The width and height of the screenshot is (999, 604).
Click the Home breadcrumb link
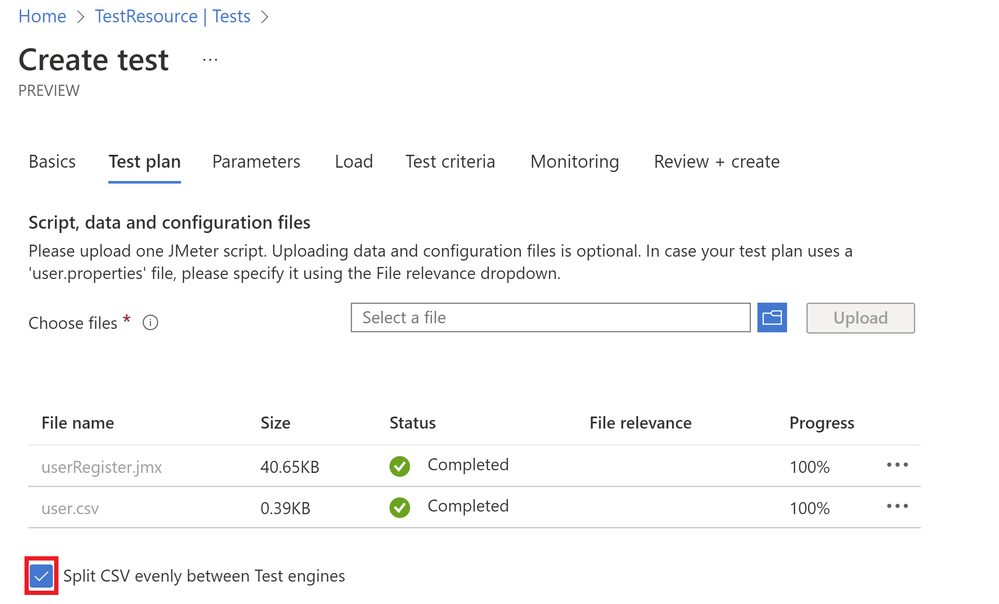42,17
